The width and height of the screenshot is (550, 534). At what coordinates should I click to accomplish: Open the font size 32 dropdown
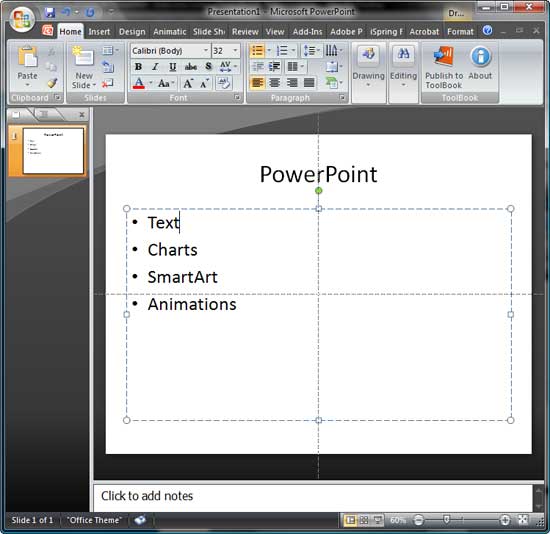click(x=235, y=51)
